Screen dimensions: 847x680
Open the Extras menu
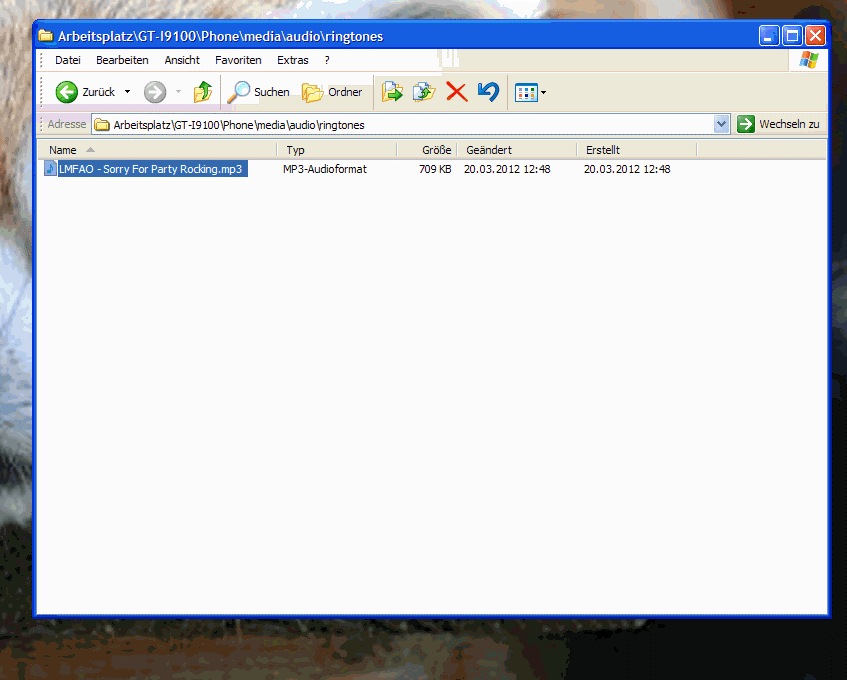[293, 60]
